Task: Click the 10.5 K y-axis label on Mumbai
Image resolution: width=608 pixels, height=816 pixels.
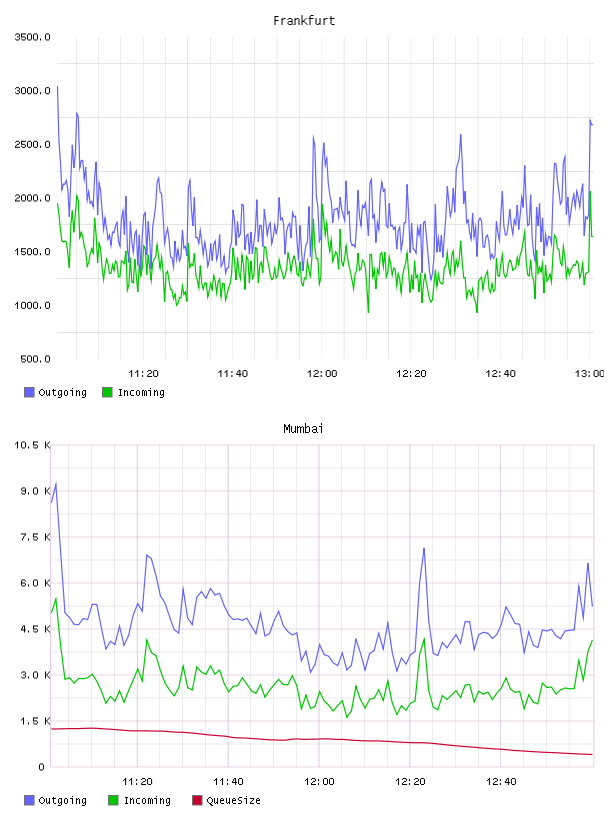Action: (x=32, y=445)
